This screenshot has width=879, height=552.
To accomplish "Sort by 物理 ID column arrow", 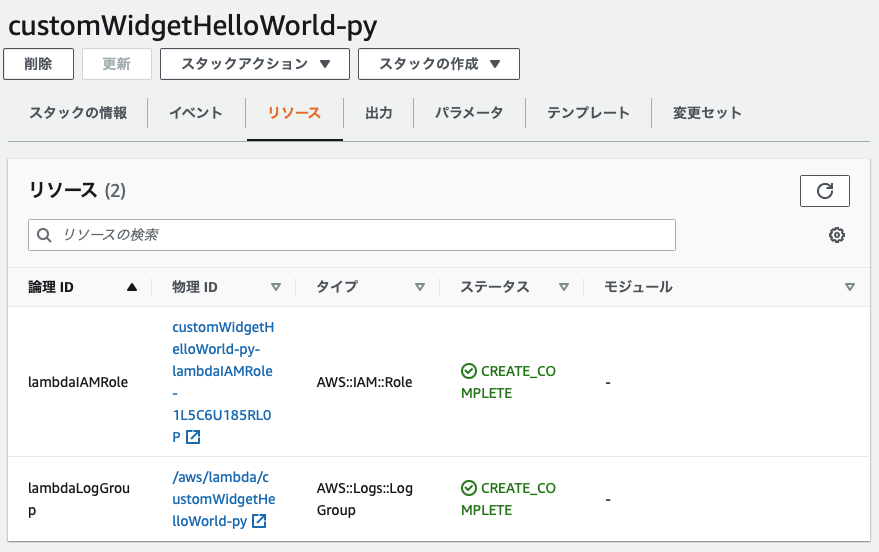I will point(276,287).
